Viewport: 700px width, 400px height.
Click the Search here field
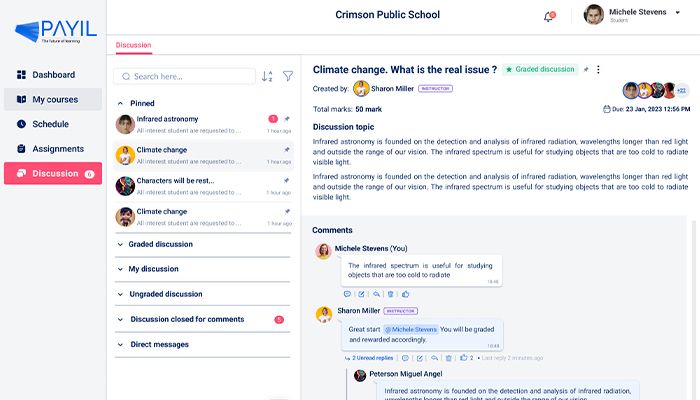point(184,76)
